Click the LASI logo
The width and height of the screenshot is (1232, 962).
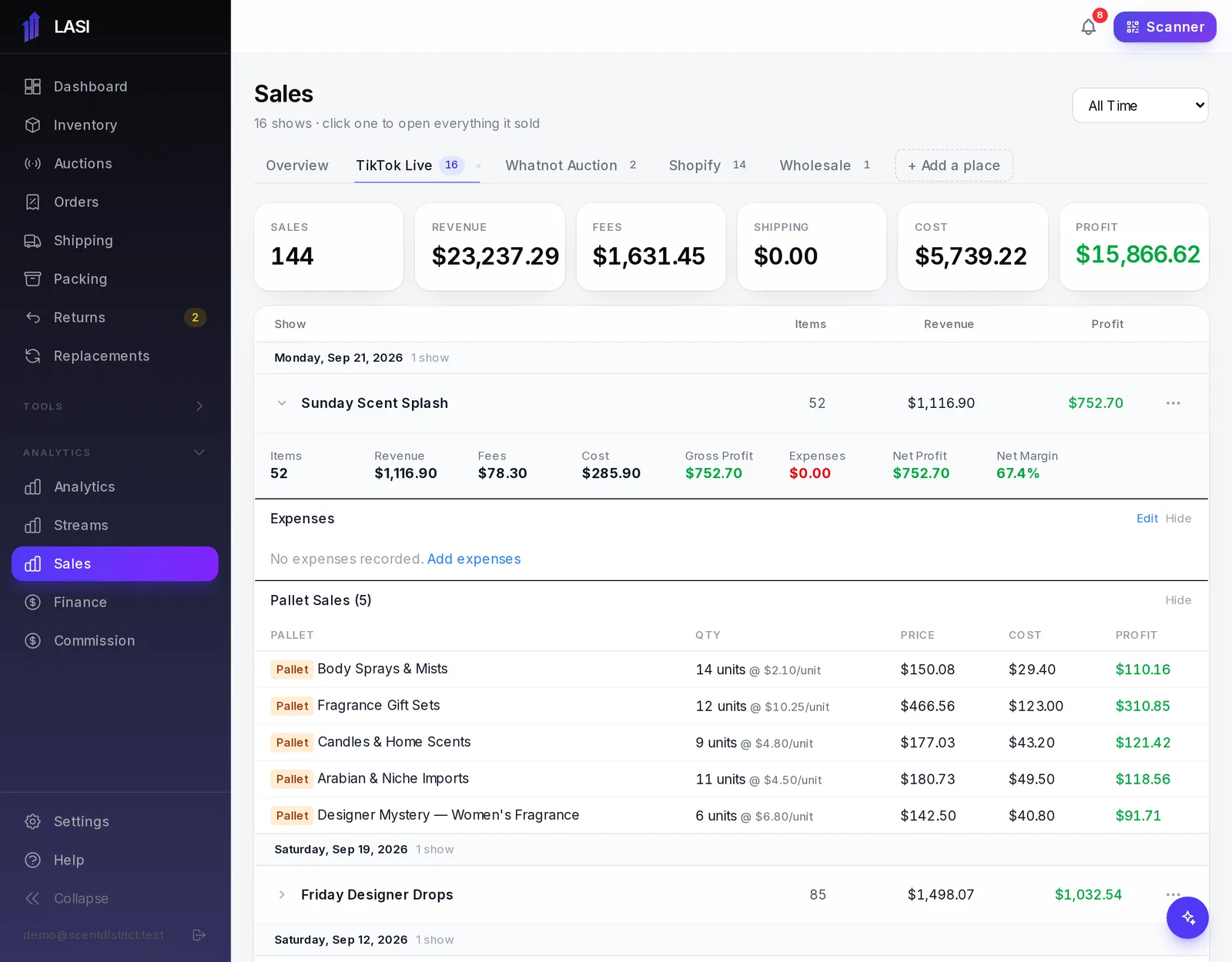click(x=56, y=27)
